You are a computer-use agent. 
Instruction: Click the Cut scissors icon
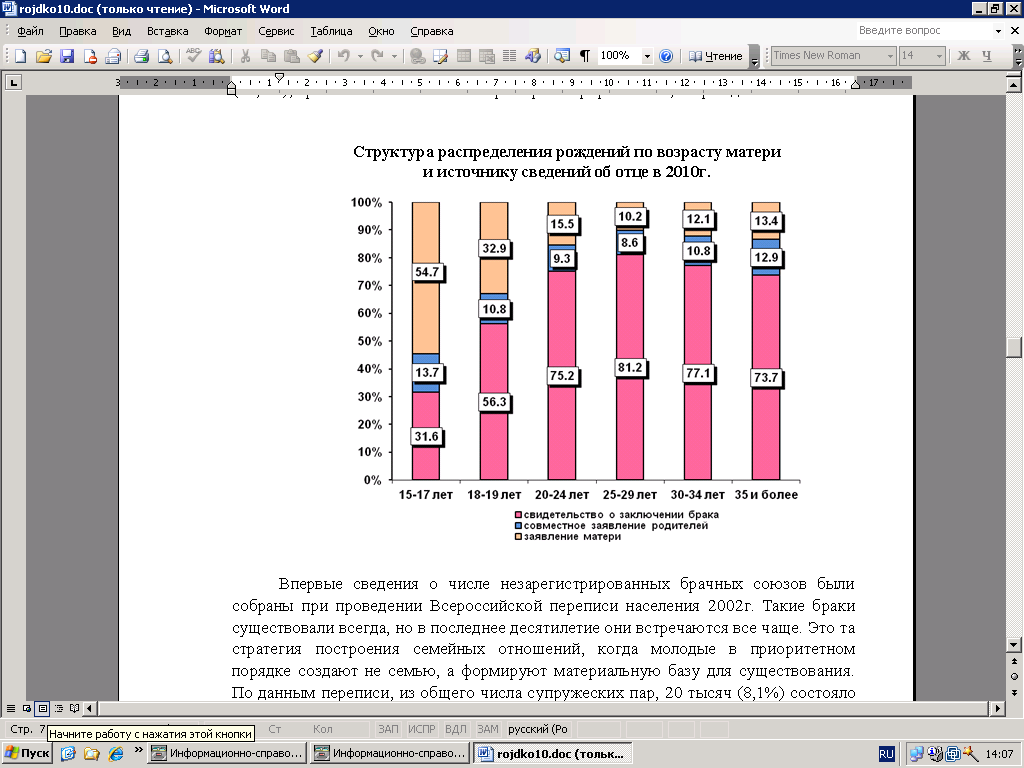click(246, 56)
